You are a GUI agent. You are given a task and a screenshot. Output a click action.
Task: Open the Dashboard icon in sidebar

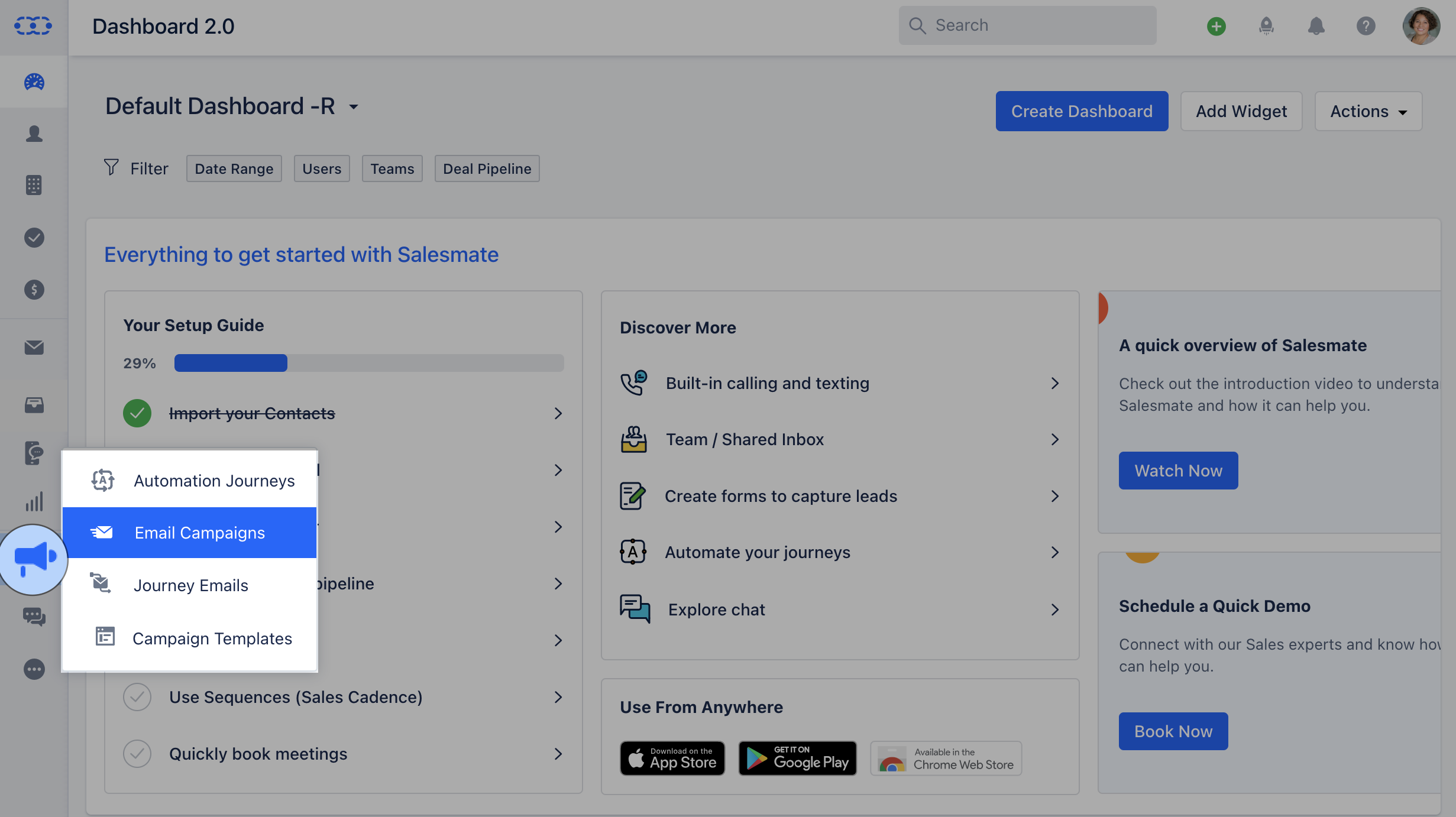click(34, 82)
